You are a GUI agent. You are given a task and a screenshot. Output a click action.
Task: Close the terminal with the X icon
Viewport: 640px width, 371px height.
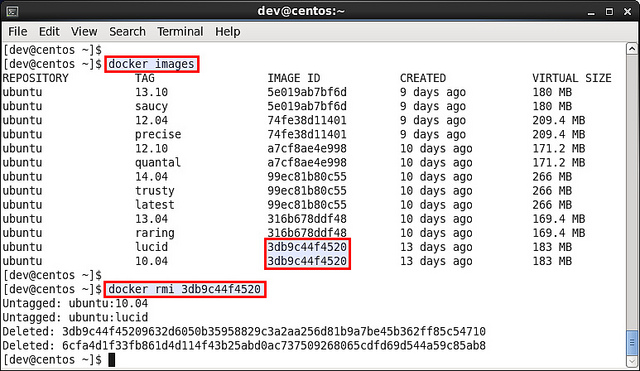tap(628, 12)
